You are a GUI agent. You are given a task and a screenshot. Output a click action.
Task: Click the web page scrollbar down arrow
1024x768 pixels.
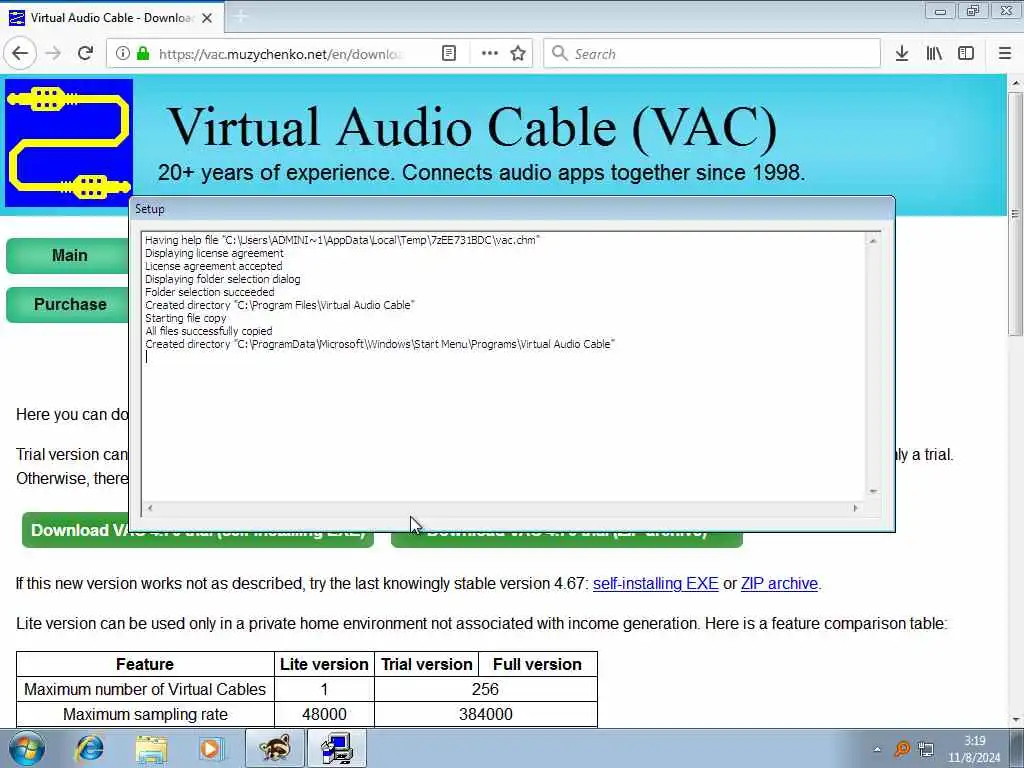click(x=1016, y=720)
